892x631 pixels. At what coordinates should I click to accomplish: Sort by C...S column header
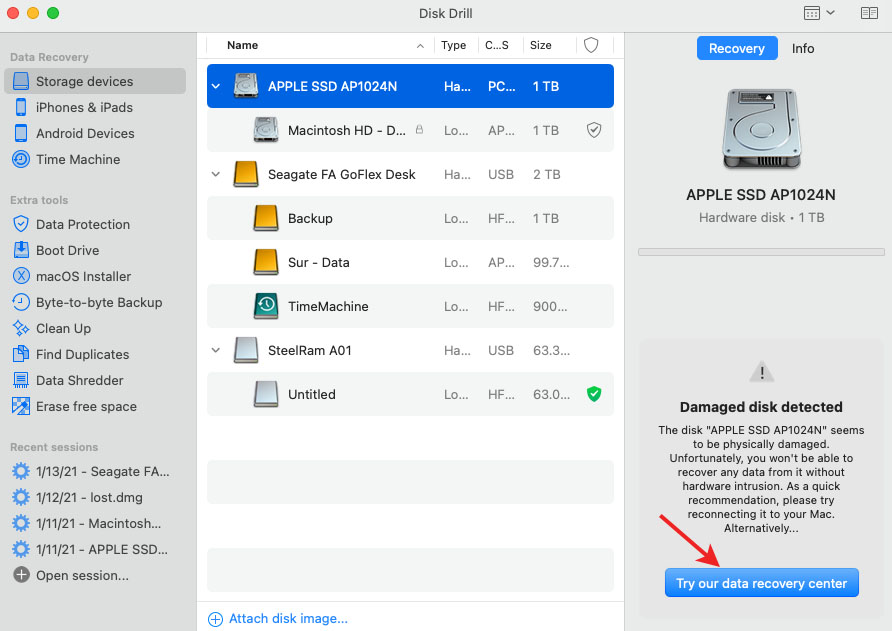(x=497, y=45)
